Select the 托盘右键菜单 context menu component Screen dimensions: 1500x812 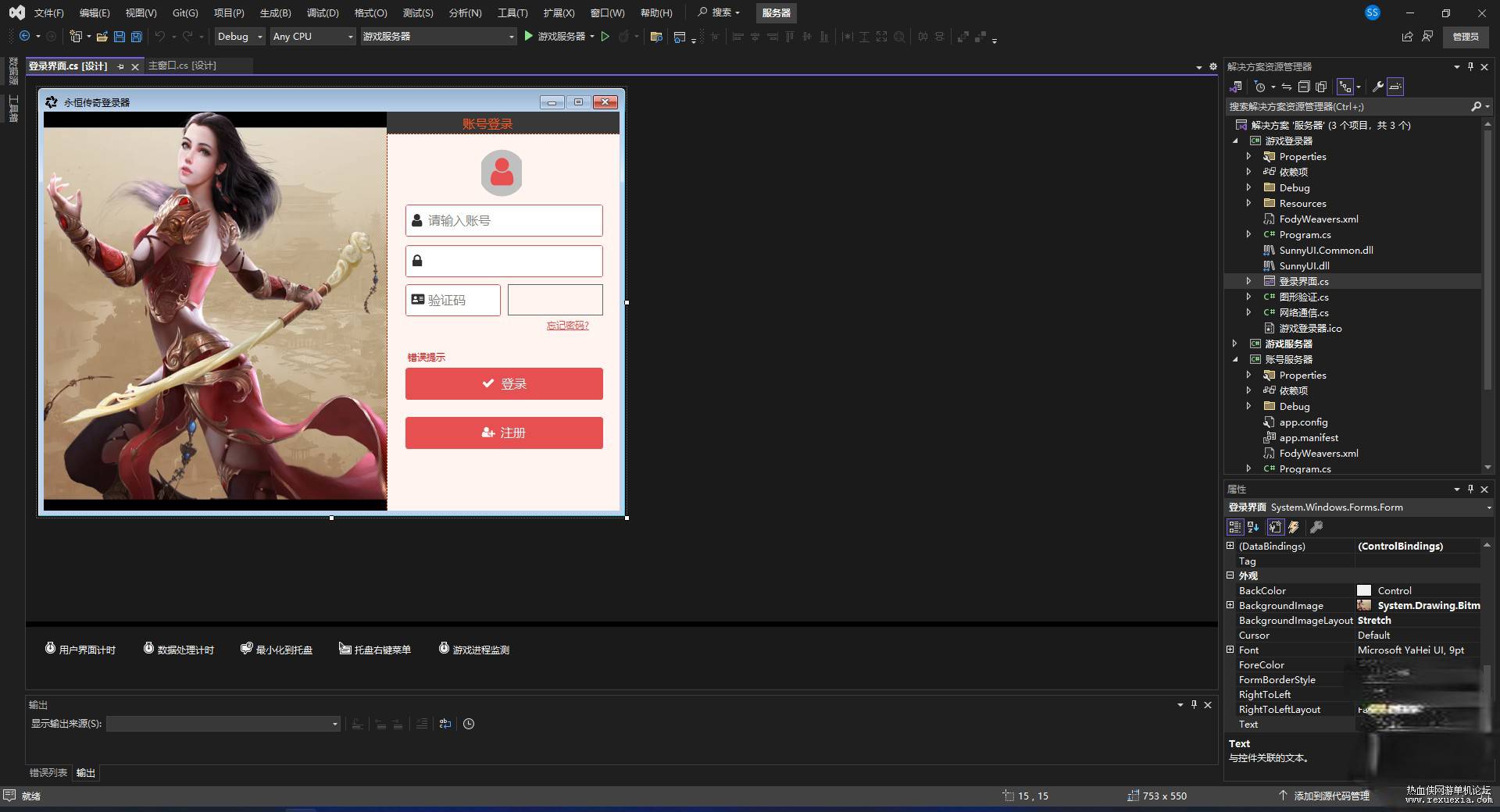point(375,650)
